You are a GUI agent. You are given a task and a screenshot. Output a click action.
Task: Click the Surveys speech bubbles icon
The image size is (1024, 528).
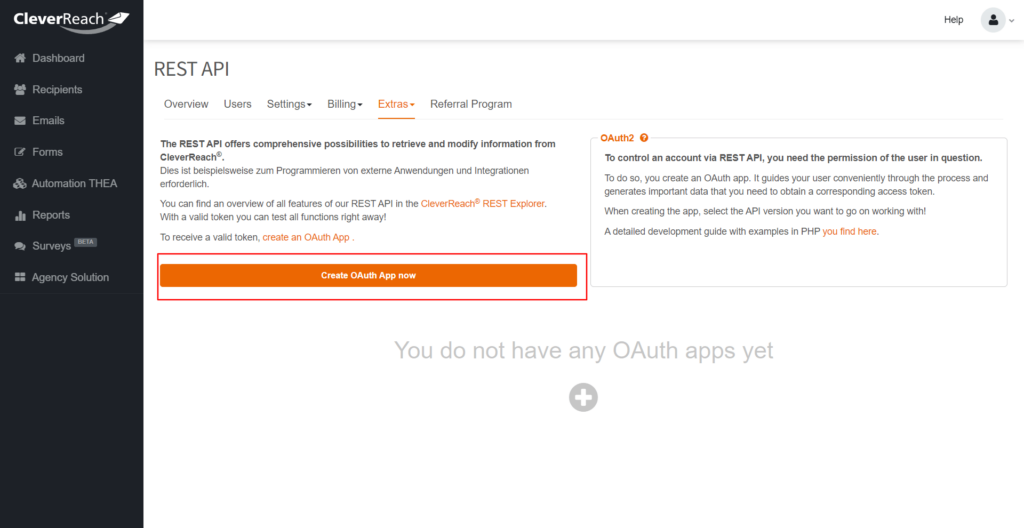point(20,246)
